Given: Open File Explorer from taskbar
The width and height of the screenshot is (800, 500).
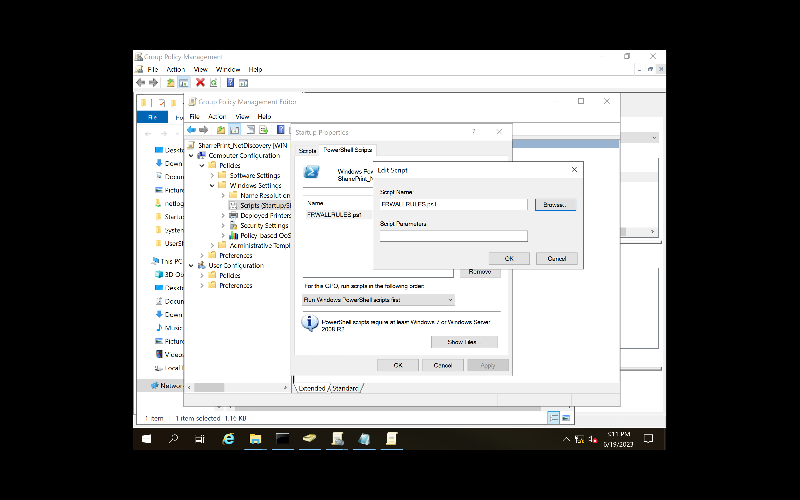Looking at the screenshot, I should (255, 439).
